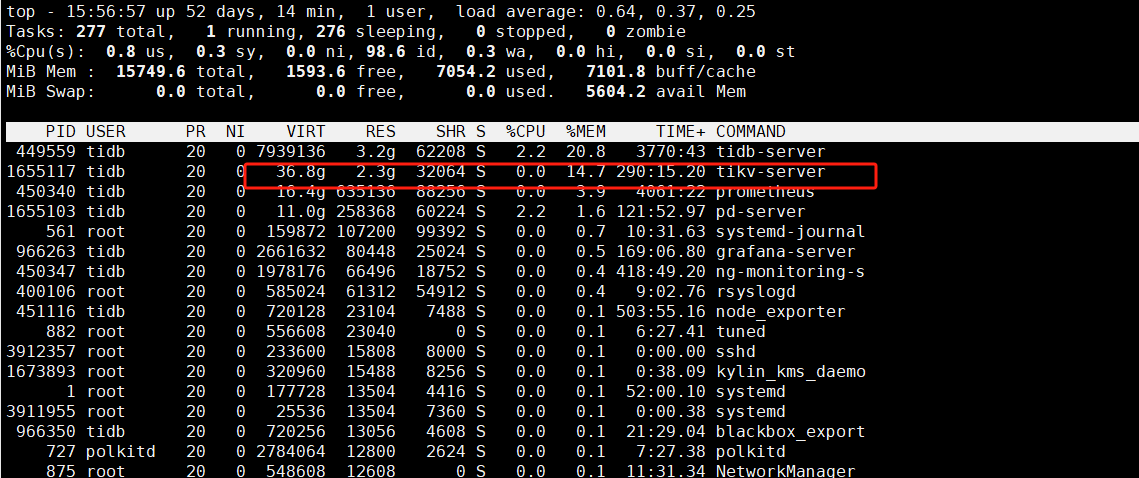
Task: Click the 290:15.20 TIME+ value
Action: click(661, 172)
